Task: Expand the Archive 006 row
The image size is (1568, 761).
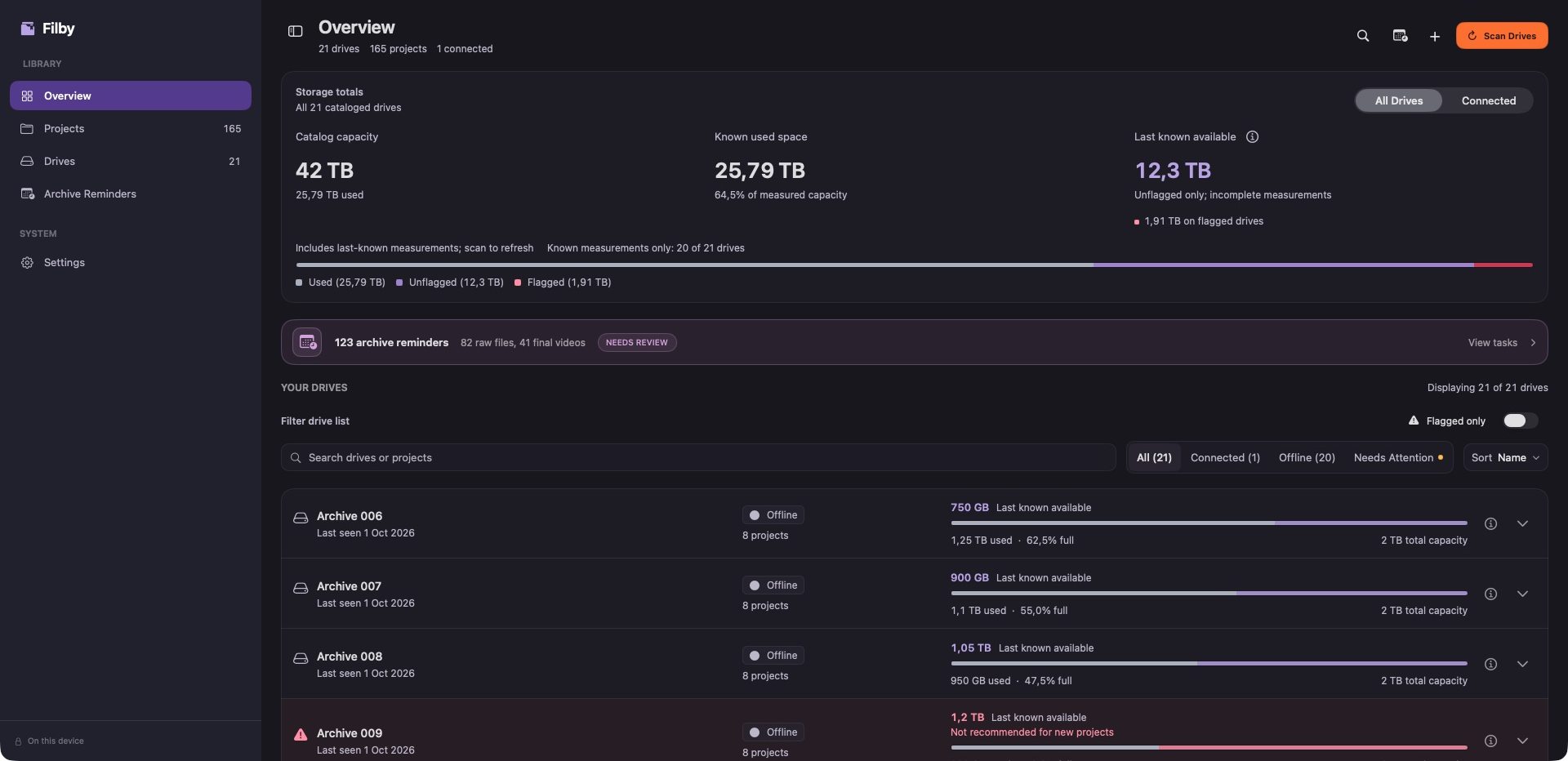Action: tap(1522, 523)
